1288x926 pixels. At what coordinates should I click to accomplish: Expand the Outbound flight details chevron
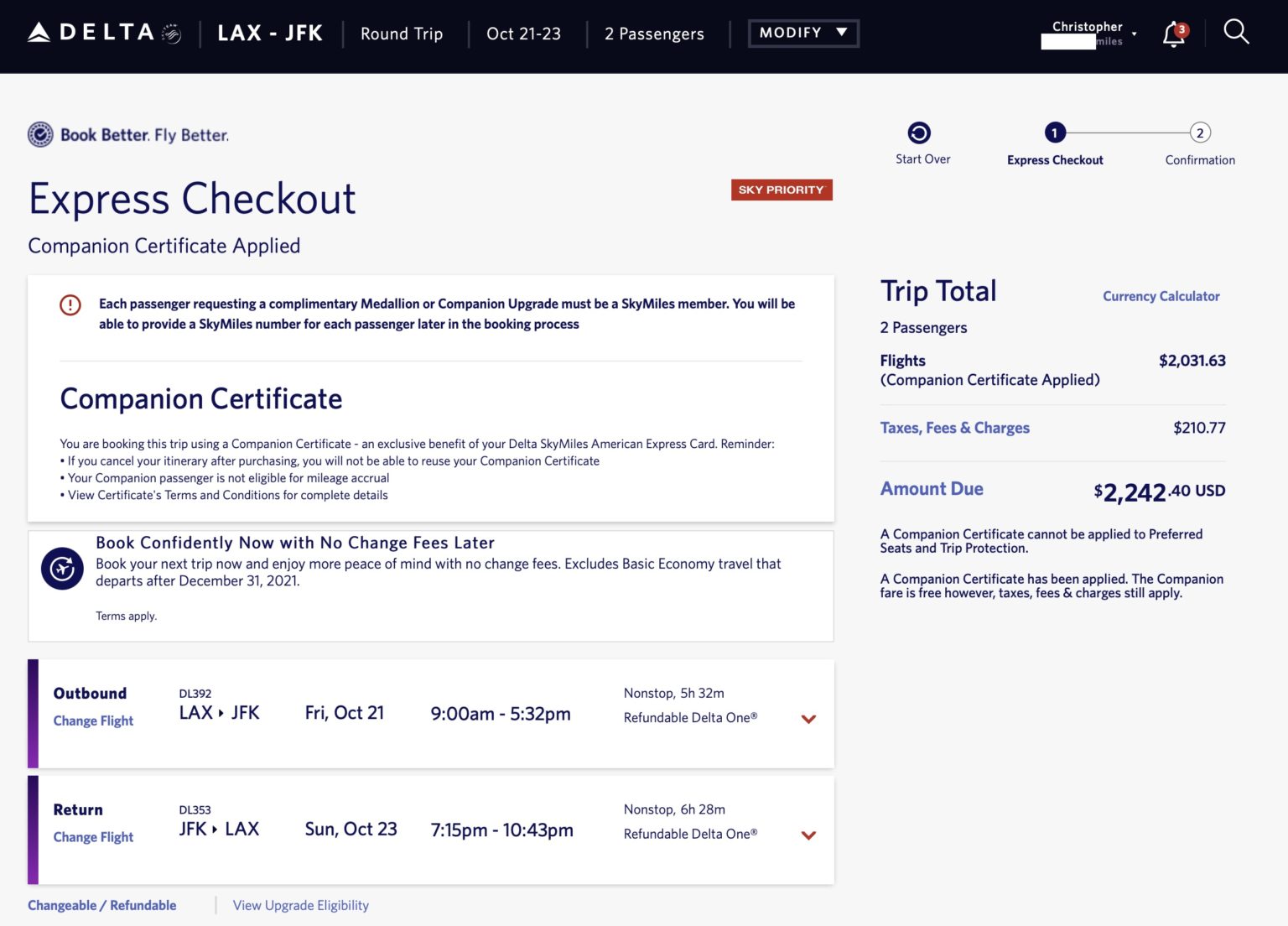click(808, 719)
